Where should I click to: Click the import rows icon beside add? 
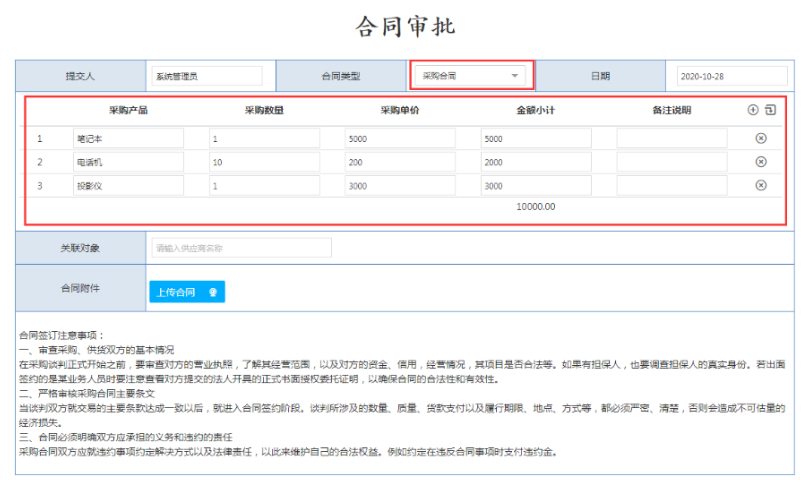click(770, 110)
